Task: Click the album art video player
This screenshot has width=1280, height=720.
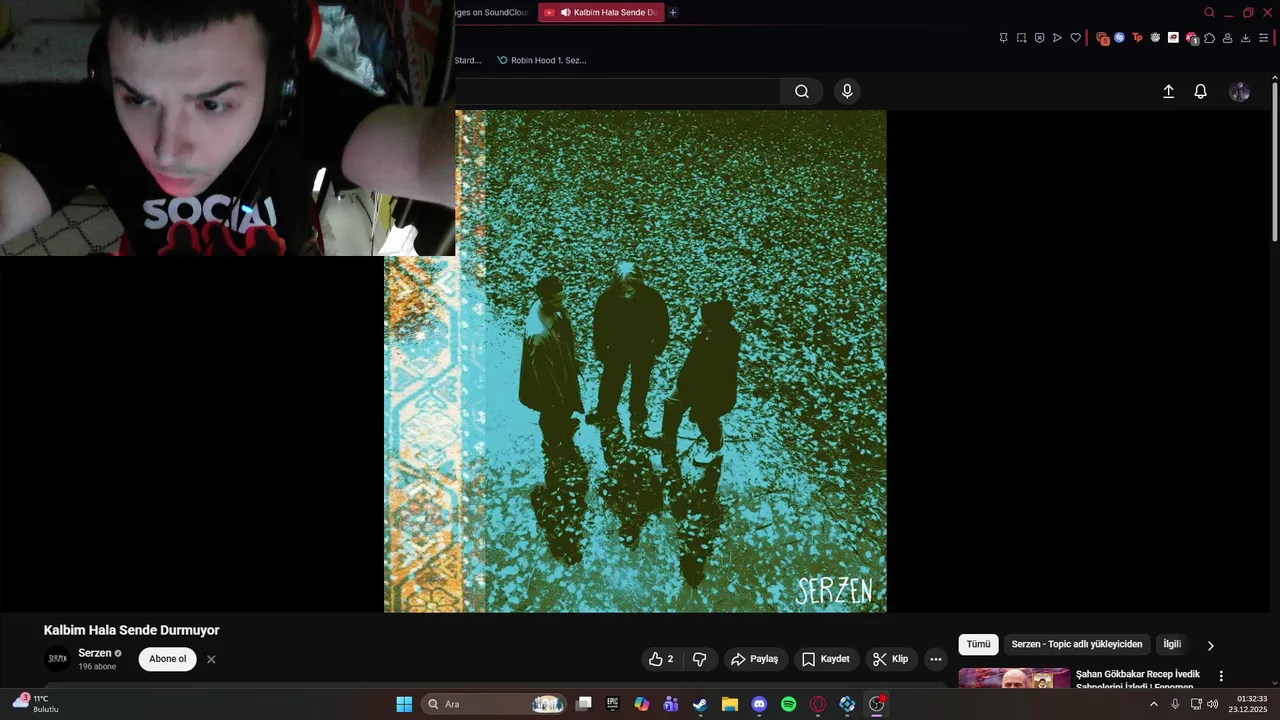Action: point(635,361)
